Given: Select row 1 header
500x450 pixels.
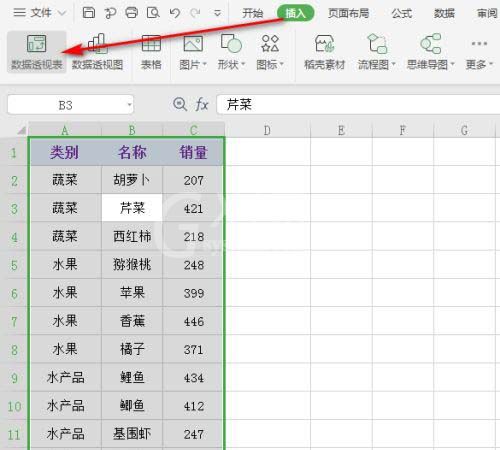Looking at the screenshot, I should 14,153.
